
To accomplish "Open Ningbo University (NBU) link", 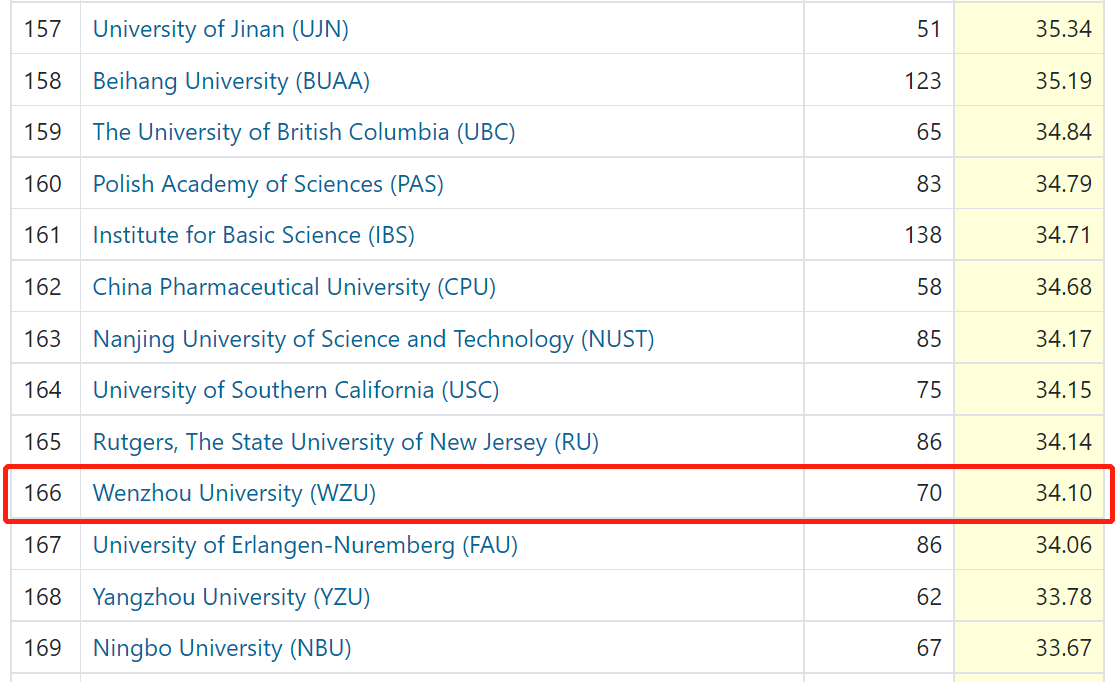I will [222, 648].
